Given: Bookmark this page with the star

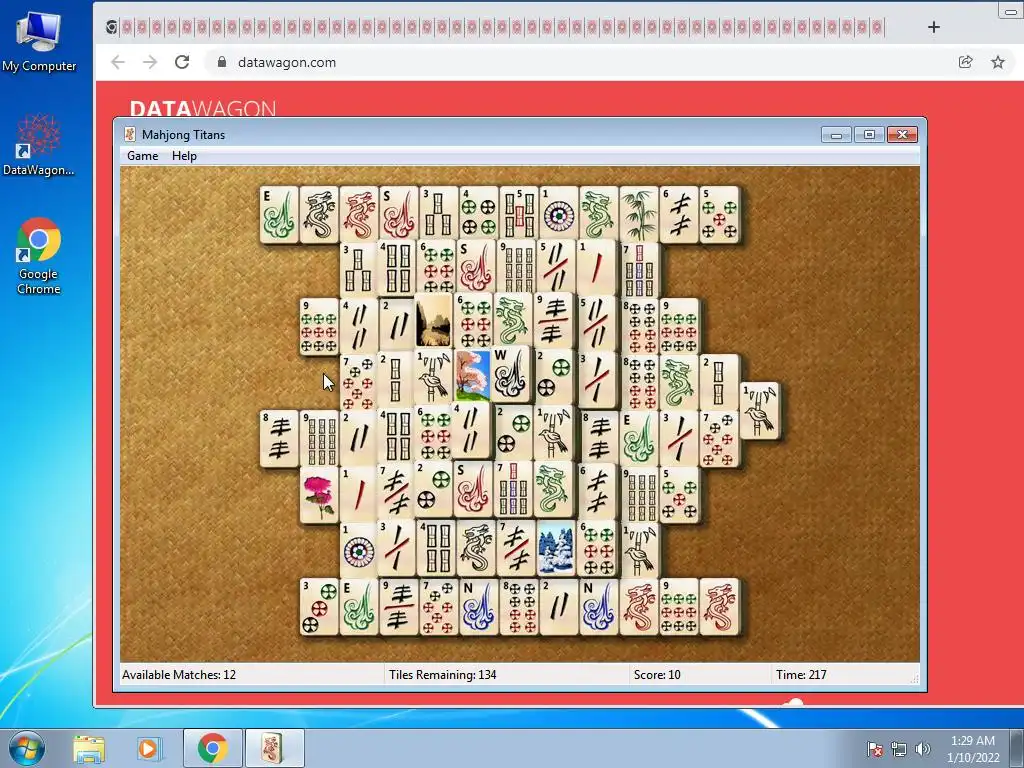Looking at the screenshot, I should tap(998, 62).
